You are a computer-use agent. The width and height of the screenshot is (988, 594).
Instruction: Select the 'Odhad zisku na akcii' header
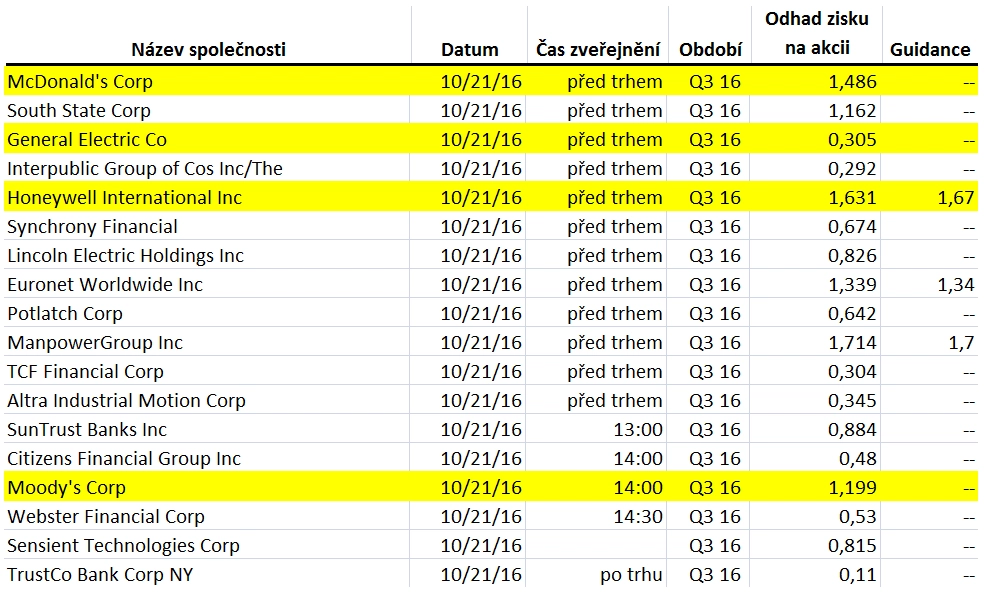click(816, 34)
